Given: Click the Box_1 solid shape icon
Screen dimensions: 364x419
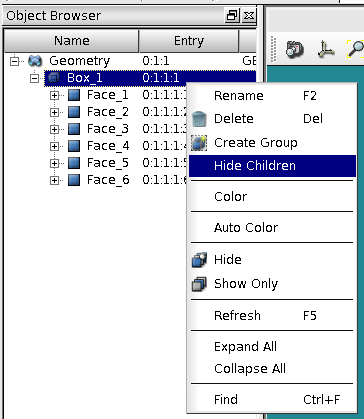Looking at the screenshot, I should coord(54,78).
